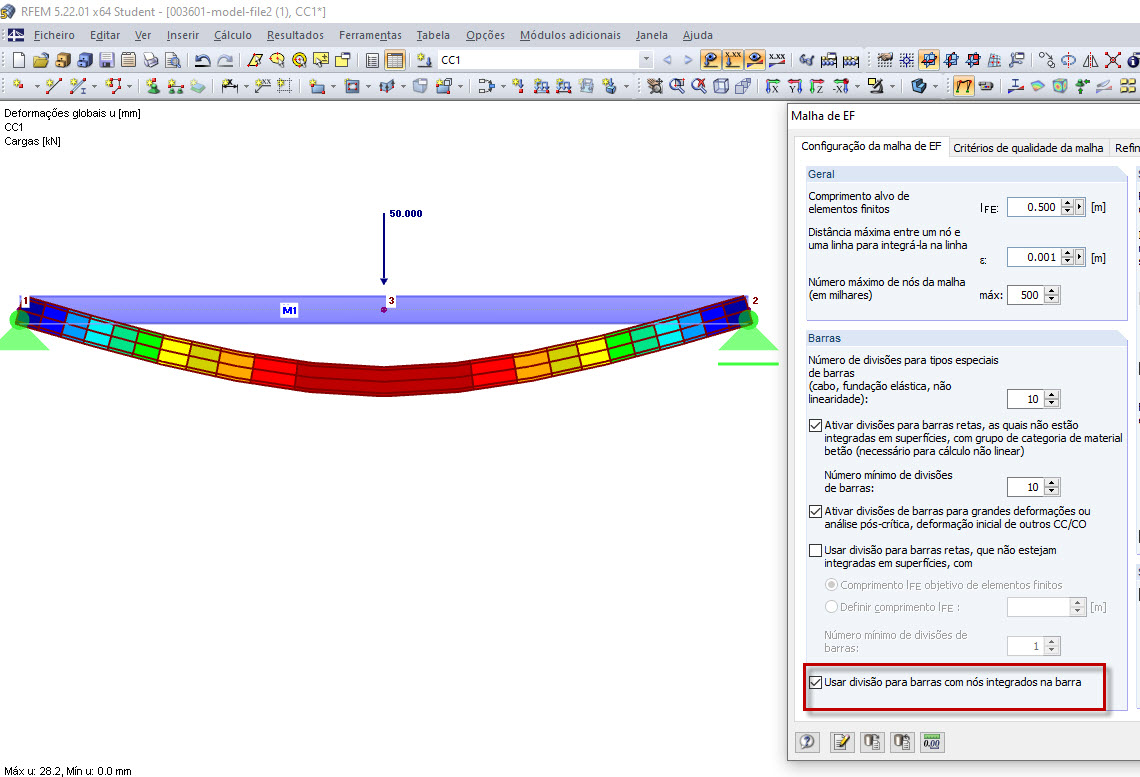
Task: Set view in X direction
Action: [773, 86]
